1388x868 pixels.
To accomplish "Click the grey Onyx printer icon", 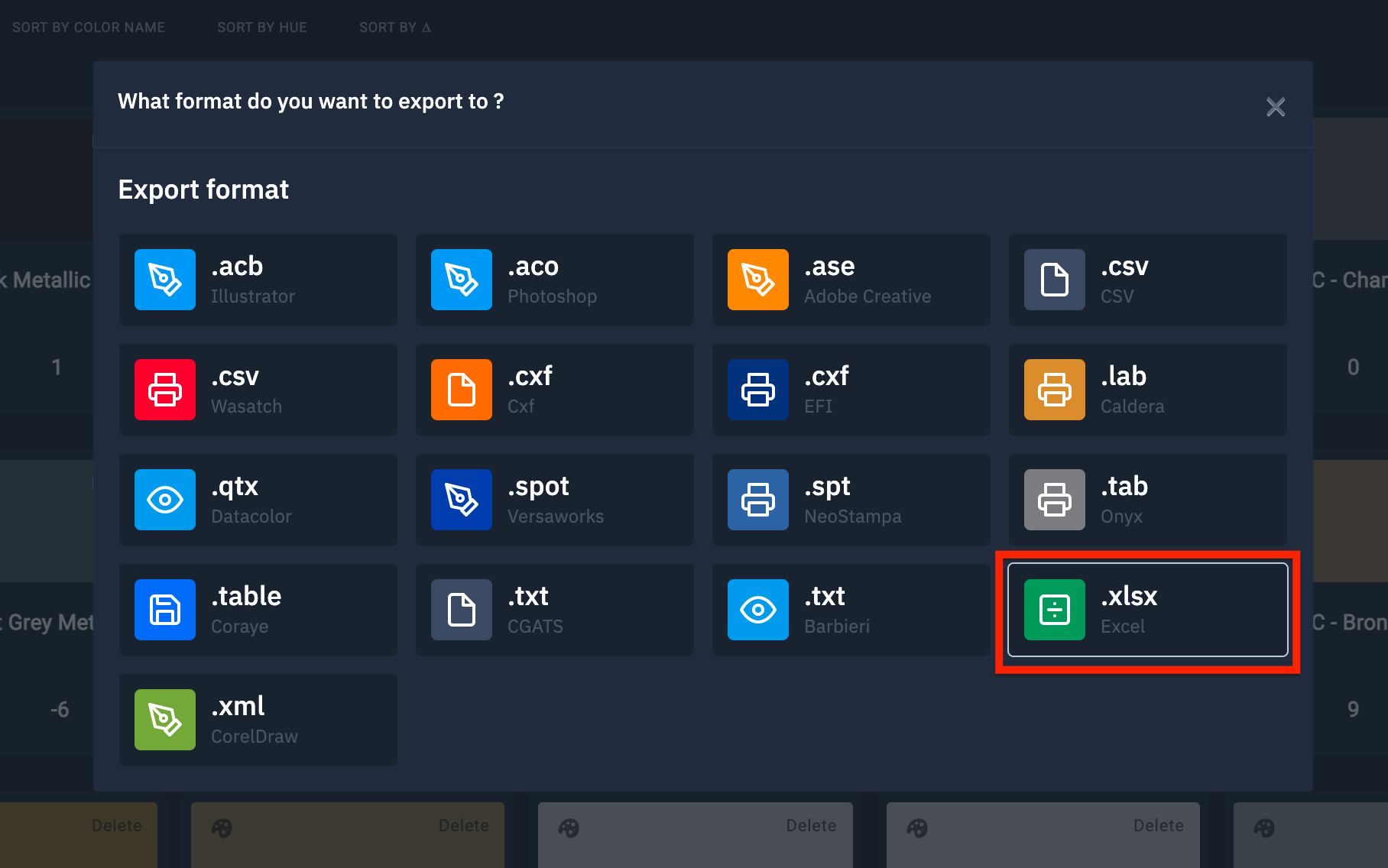I will click(1055, 500).
